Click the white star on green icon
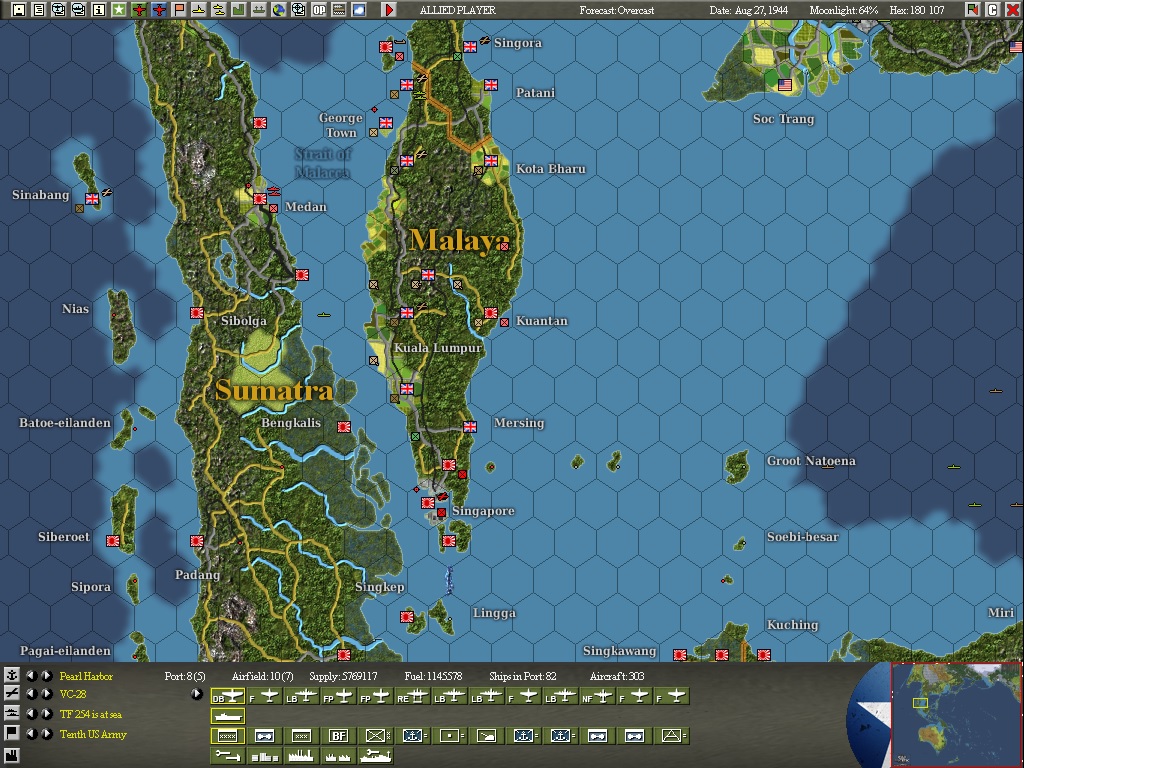 pos(118,10)
